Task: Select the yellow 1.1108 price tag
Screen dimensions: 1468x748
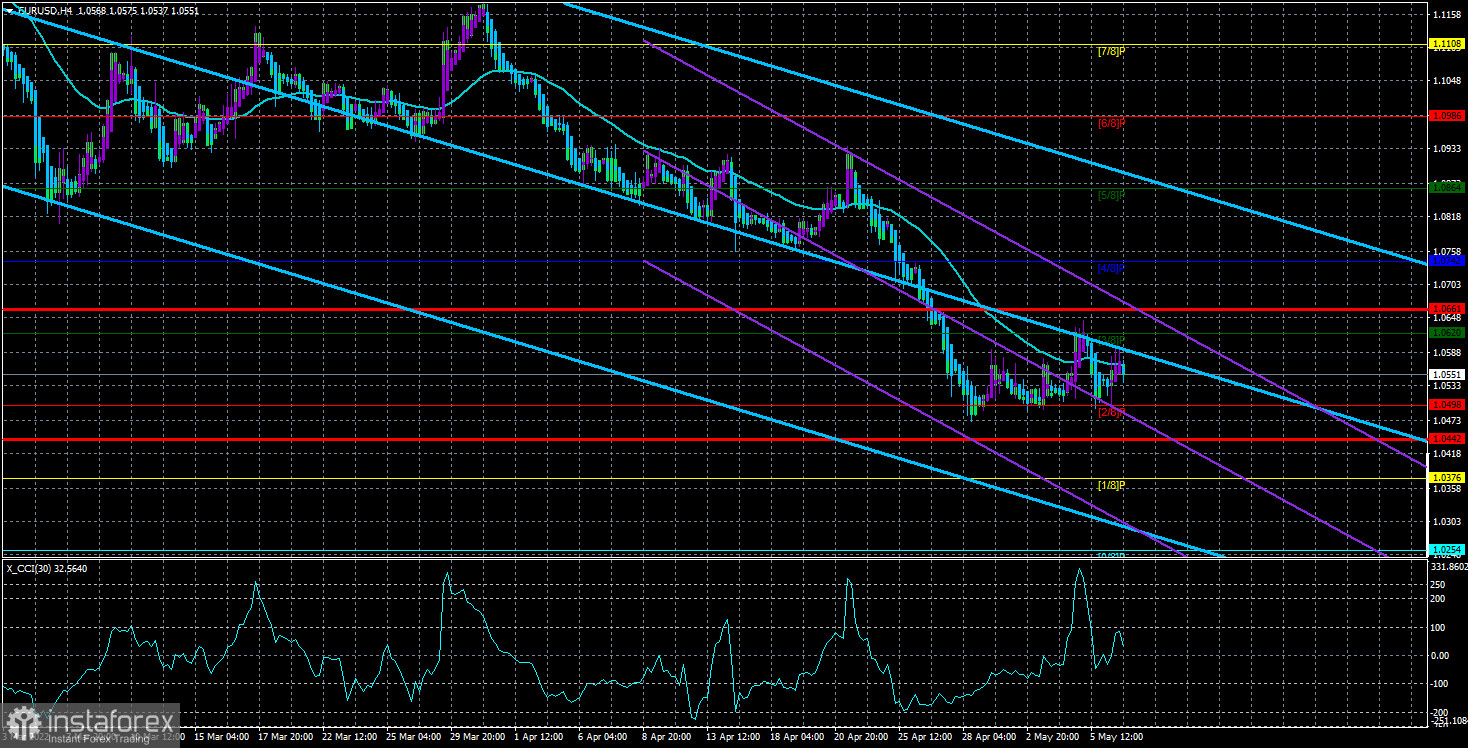Action: (x=1447, y=43)
